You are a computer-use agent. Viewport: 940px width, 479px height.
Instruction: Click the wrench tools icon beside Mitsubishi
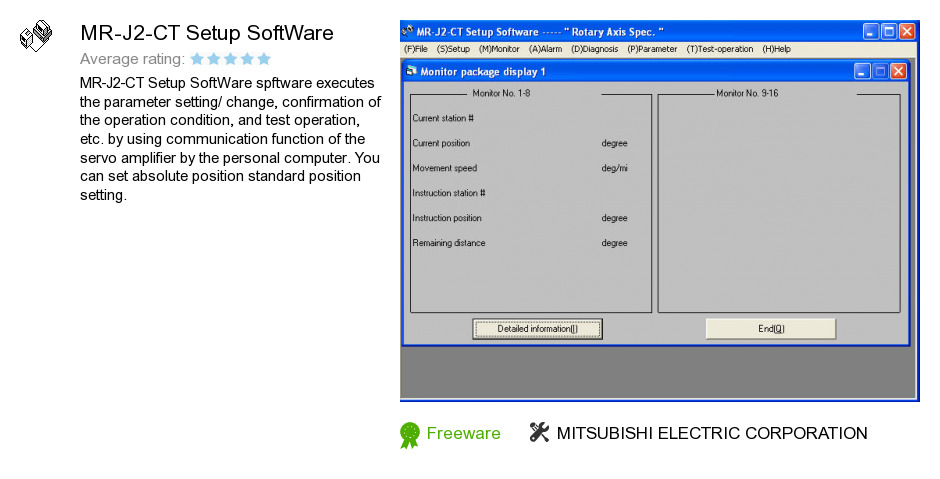(539, 432)
